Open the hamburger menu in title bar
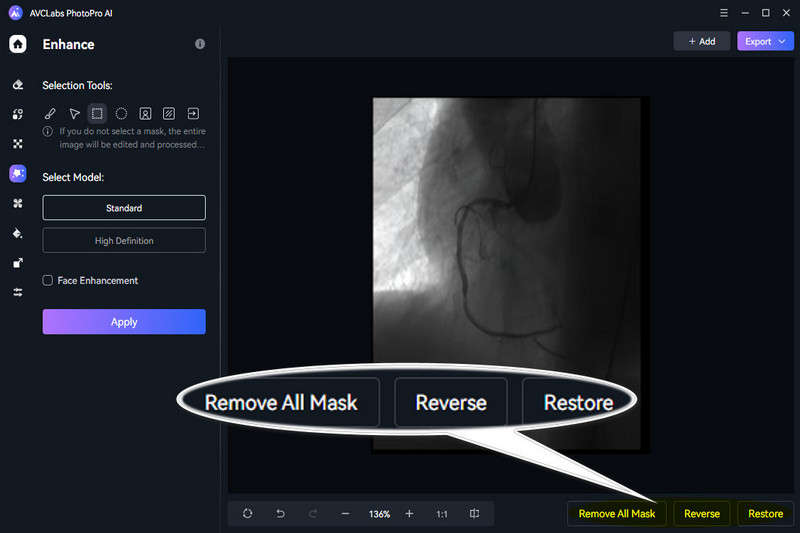Image resolution: width=800 pixels, height=533 pixels. 723,13
